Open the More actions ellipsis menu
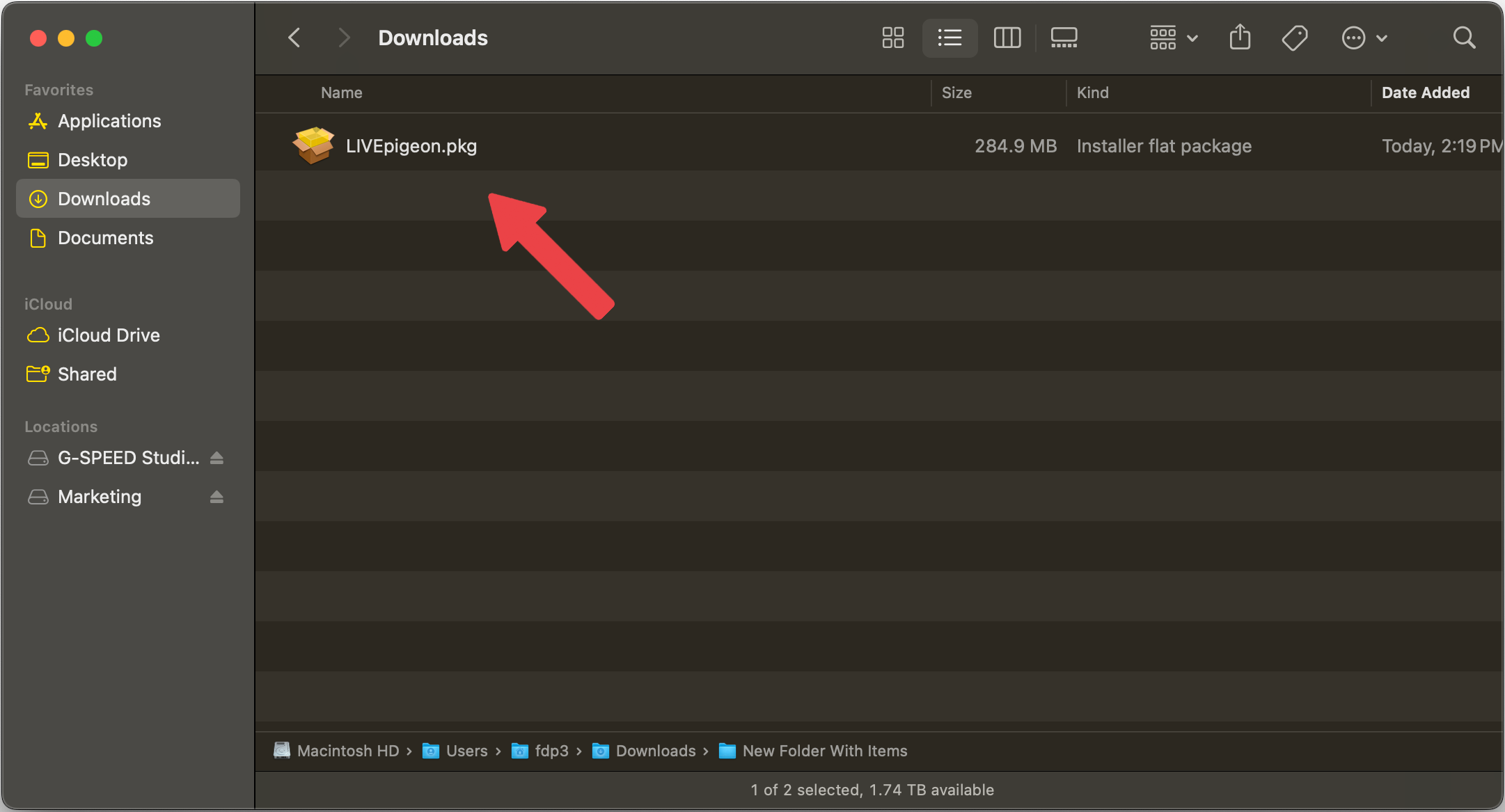 [x=1364, y=38]
